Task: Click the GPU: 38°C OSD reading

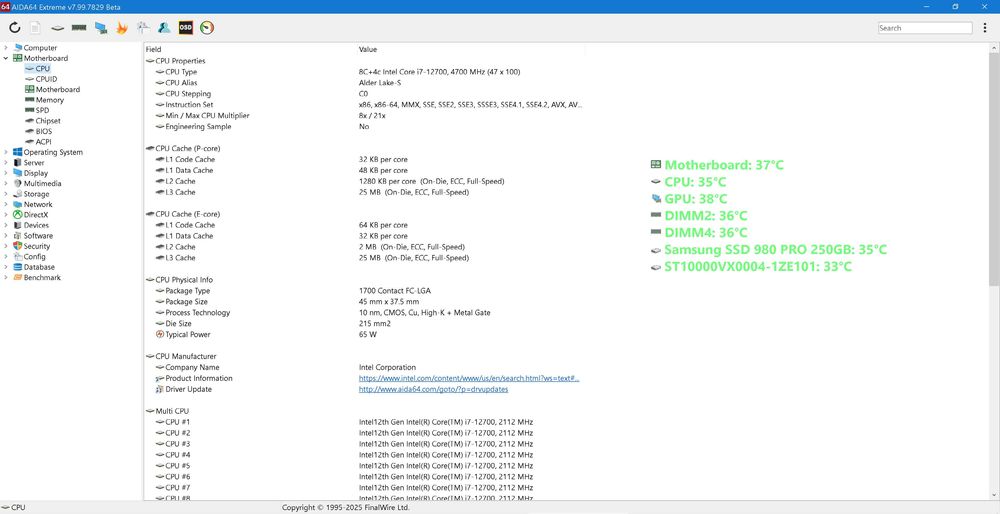Action: tap(689, 199)
